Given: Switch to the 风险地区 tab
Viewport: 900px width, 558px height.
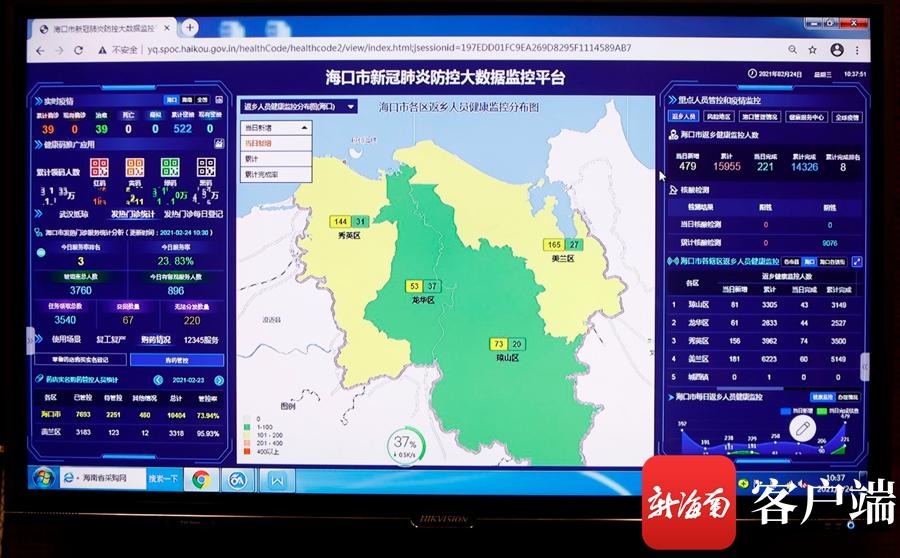Looking at the screenshot, I should 719,117.
